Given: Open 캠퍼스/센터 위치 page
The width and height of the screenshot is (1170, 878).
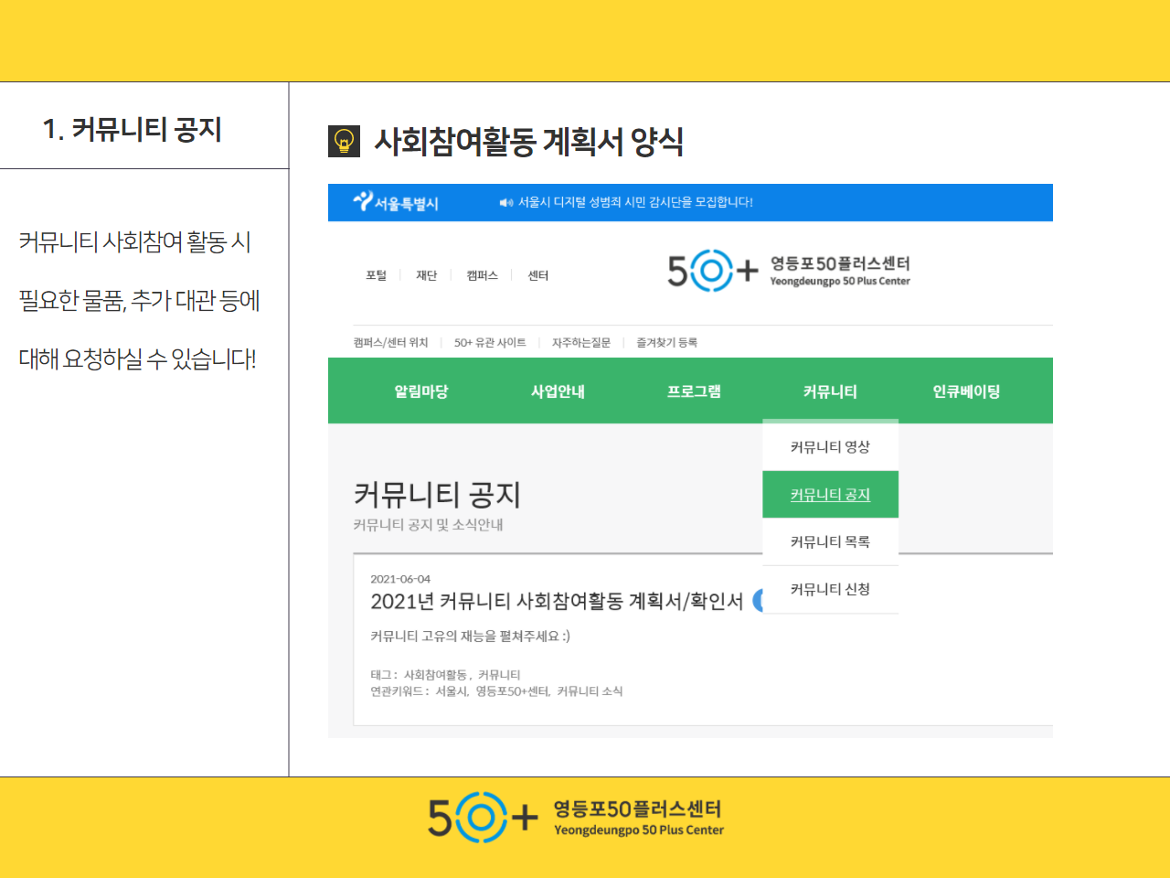Looking at the screenshot, I should (390, 343).
